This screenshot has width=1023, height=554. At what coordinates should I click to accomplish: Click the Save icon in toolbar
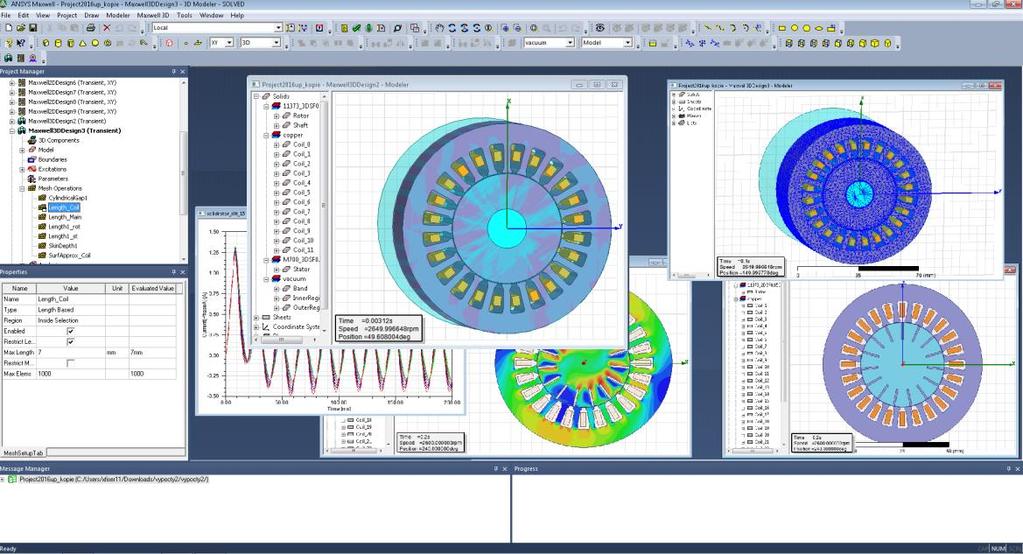point(33,28)
